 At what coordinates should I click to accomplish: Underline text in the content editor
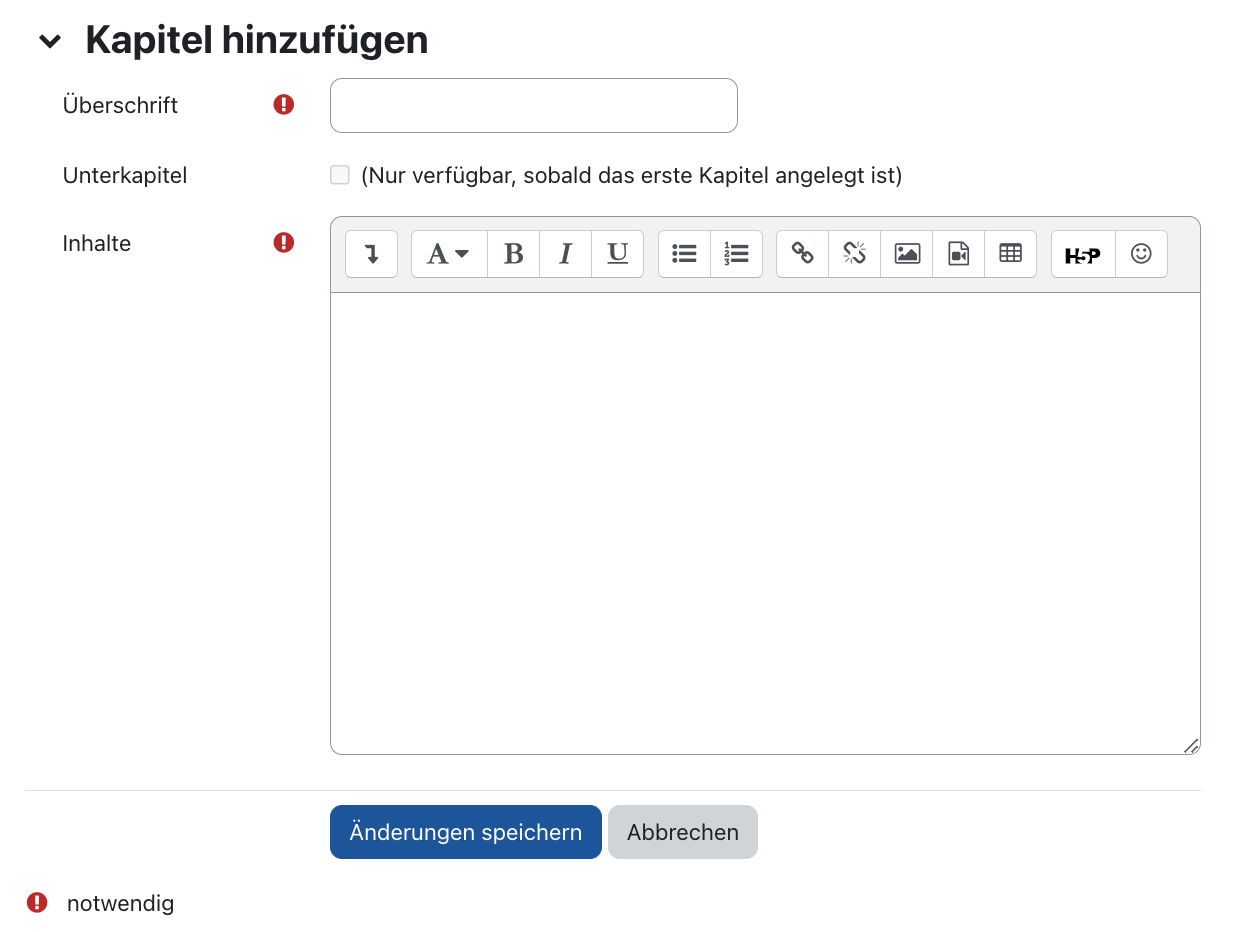click(x=617, y=254)
